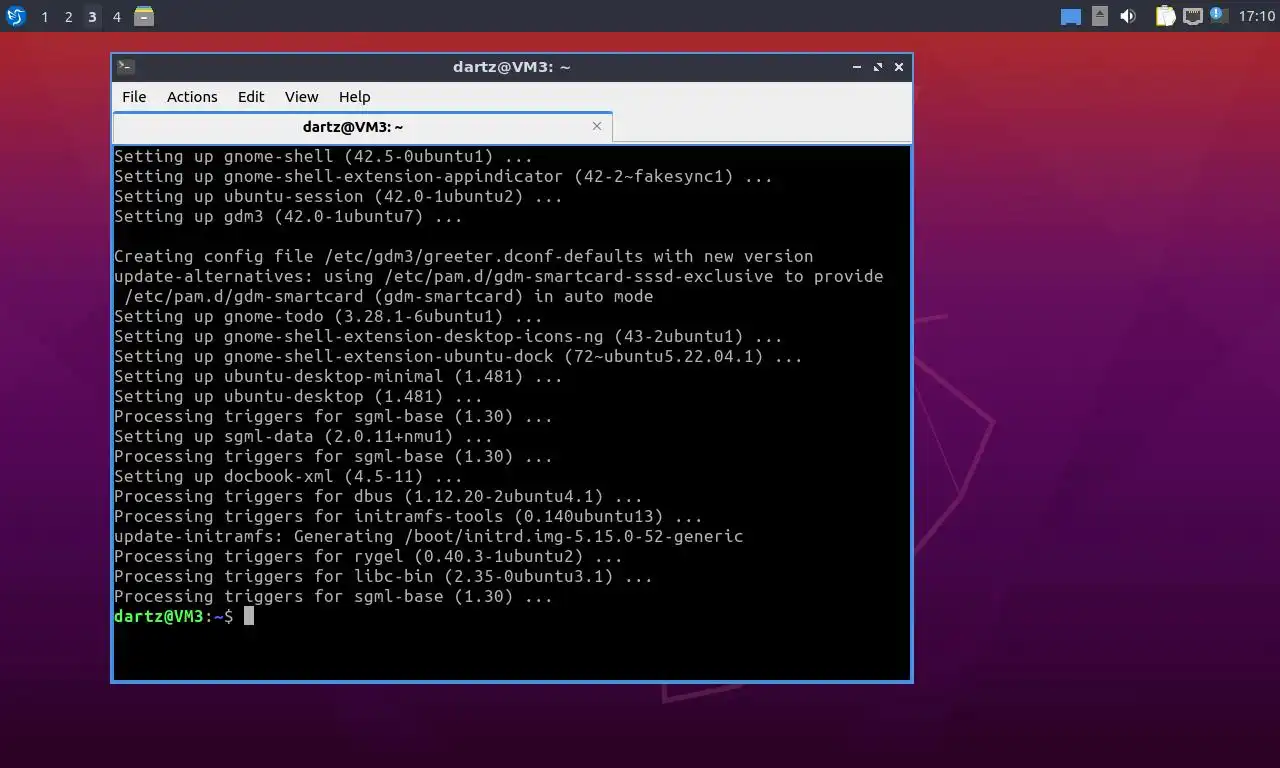This screenshot has width=1280, height=768.
Task: Open the update notifier tray icon
Action: tap(1217, 15)
